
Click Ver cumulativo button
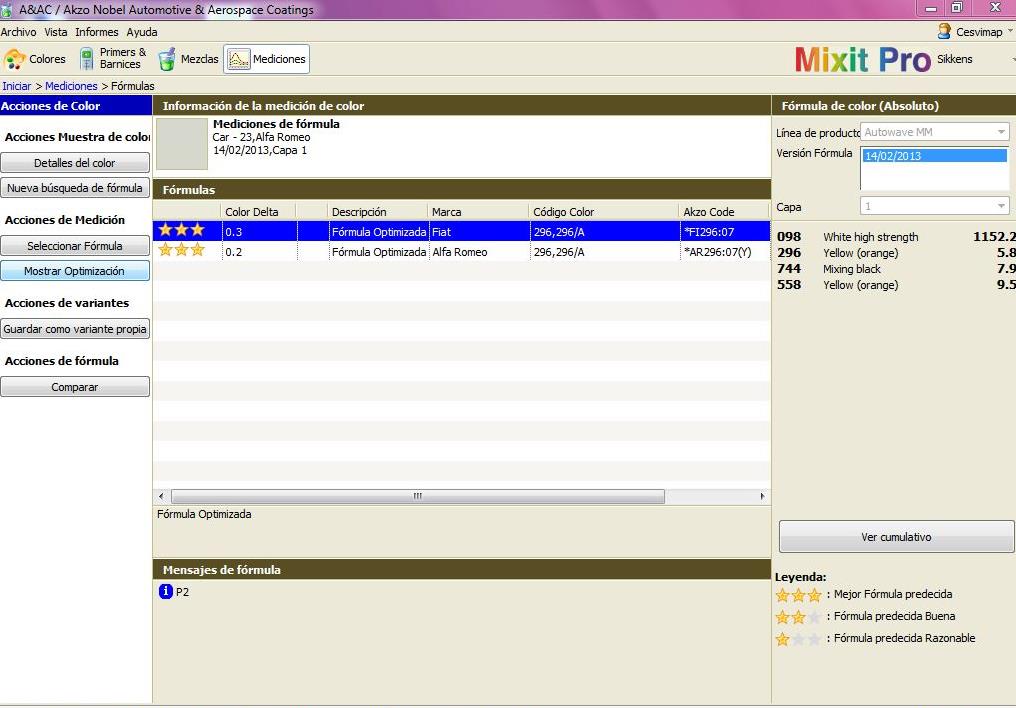coord(896,536)
